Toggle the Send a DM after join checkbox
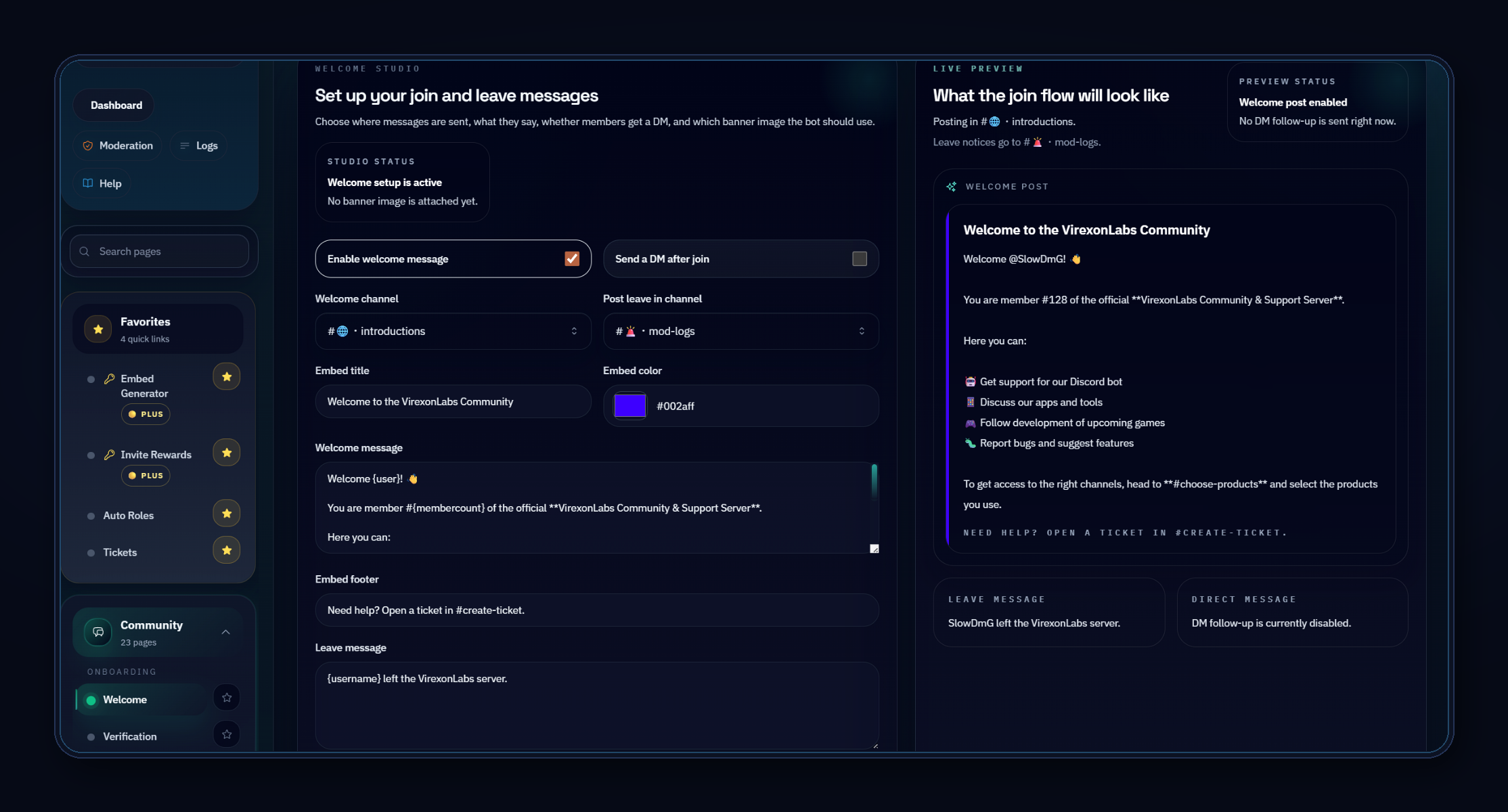 pos(860,258)
